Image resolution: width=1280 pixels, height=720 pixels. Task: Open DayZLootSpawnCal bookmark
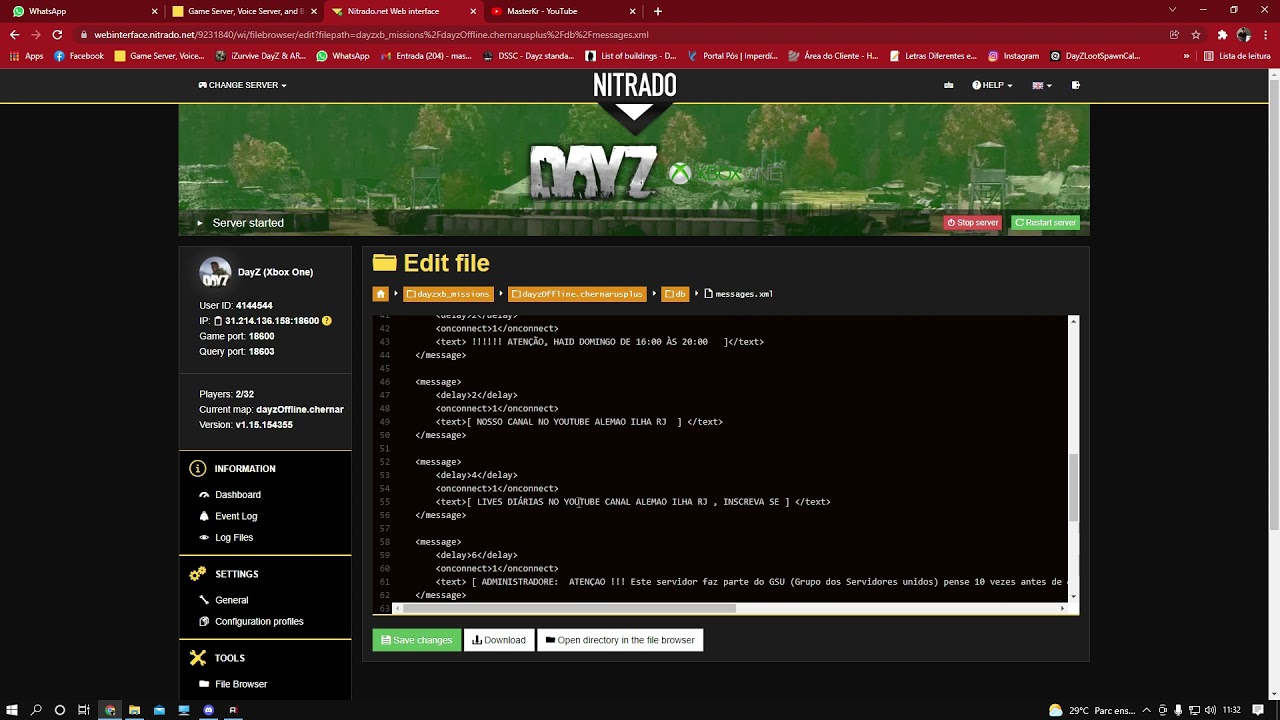pos(1095,56)
